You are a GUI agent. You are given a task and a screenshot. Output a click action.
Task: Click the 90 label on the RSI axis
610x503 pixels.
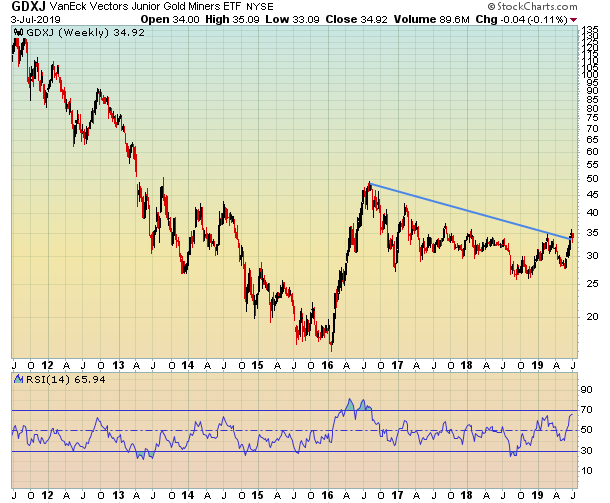(x=586, y=390)
